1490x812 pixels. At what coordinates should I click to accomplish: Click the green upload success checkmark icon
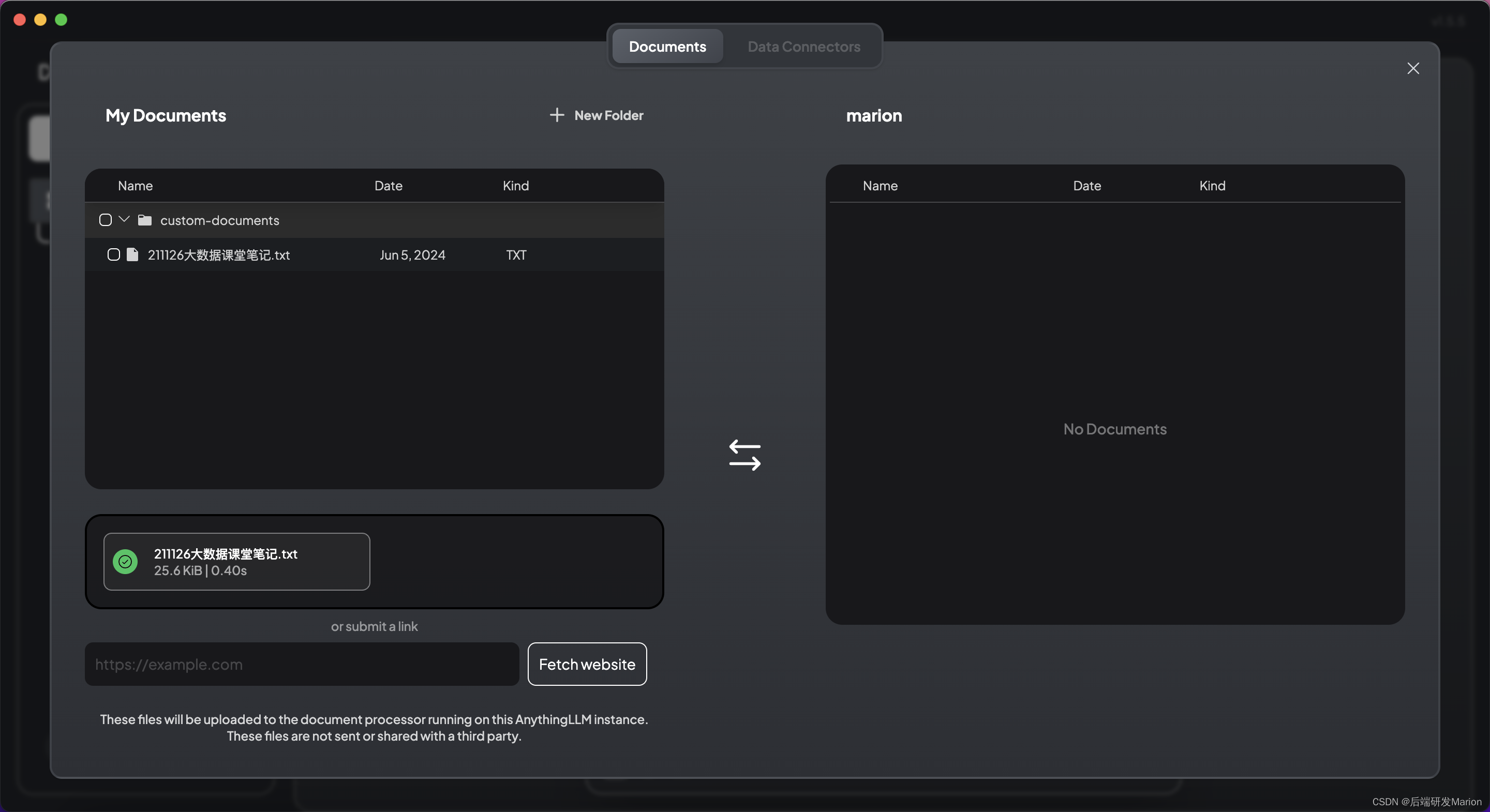coord(125,562)
